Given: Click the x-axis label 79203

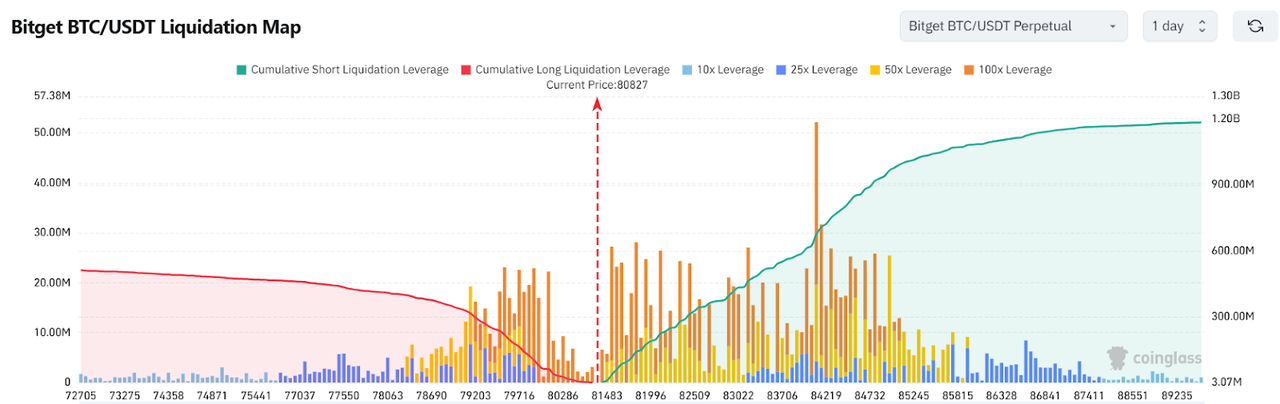Looking at the screenshot, I should (x=475, y=396).
